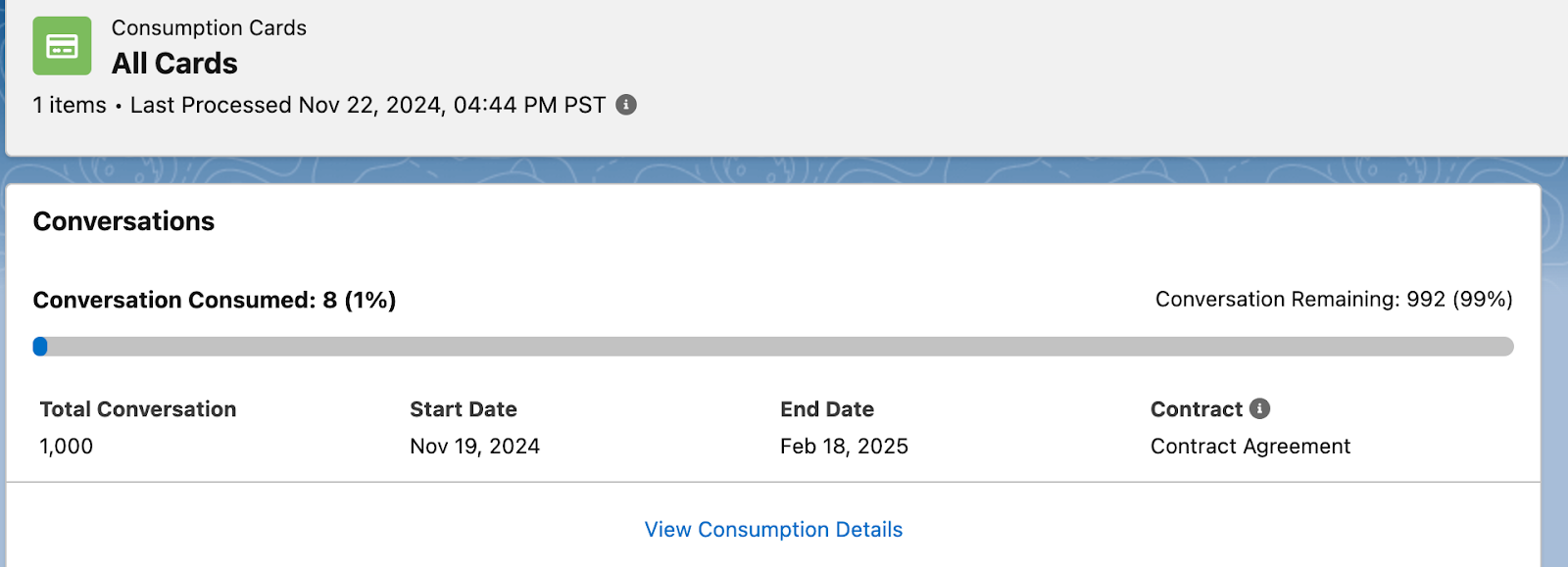The width and height of the screenshot is (1568, 567).
Task: Click the Last Processed timestamp text
Action: click(367, 105)
